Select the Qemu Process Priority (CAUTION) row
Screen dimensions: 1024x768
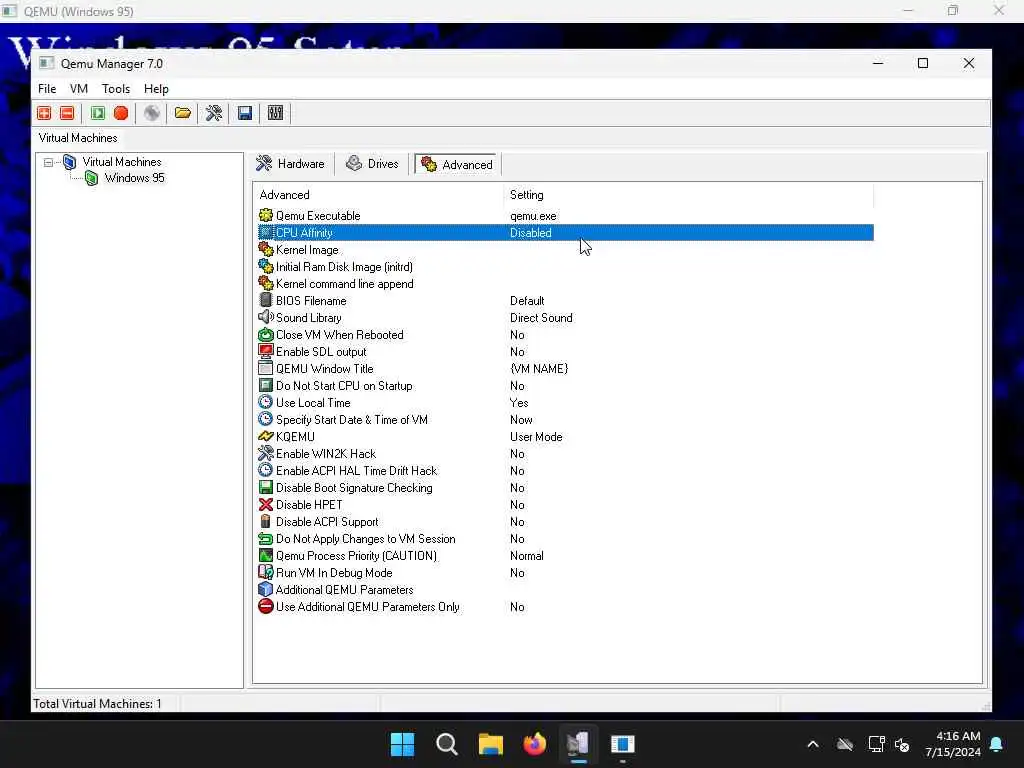(566, 555)
